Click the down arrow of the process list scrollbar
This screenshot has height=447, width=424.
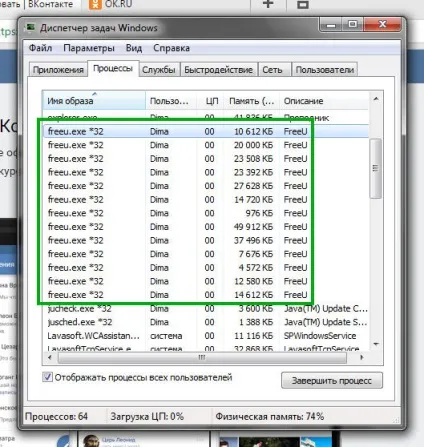coord(376,344)
